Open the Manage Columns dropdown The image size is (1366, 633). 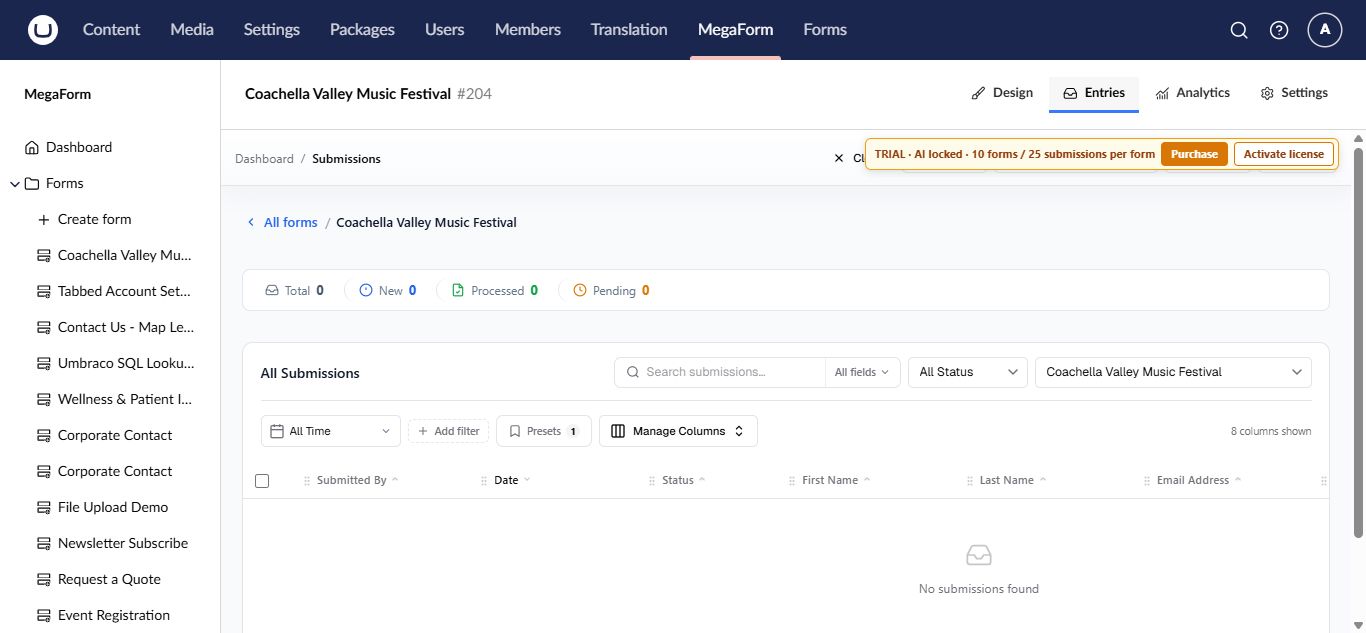(x=678, y=431)
